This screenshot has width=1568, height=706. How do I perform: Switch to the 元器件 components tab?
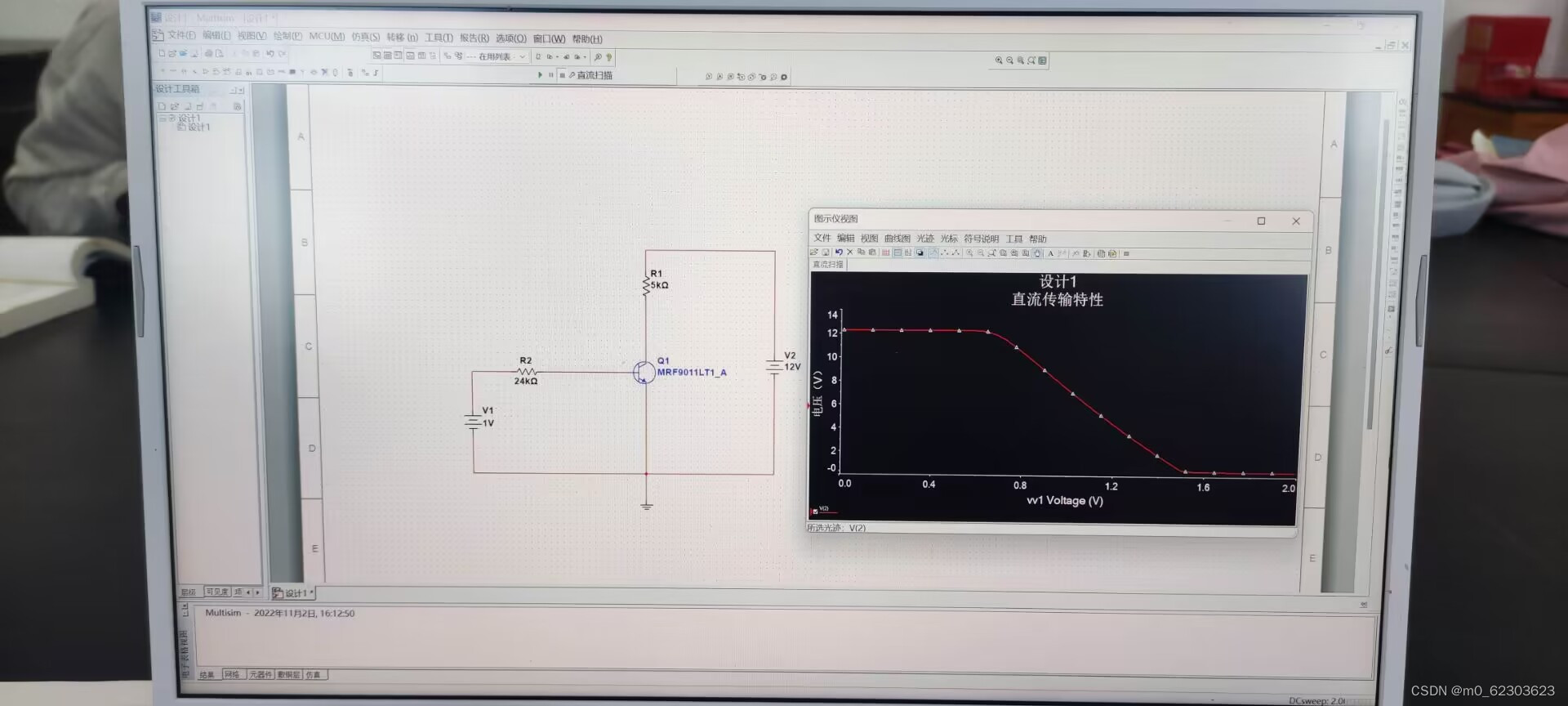coord(261,674)
